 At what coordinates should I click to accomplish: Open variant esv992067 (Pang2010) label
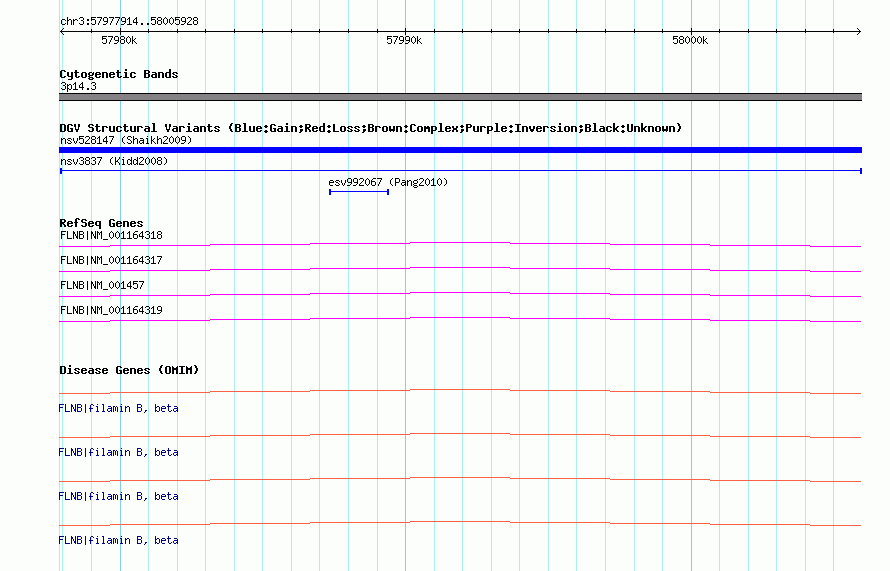click(388, 182)
